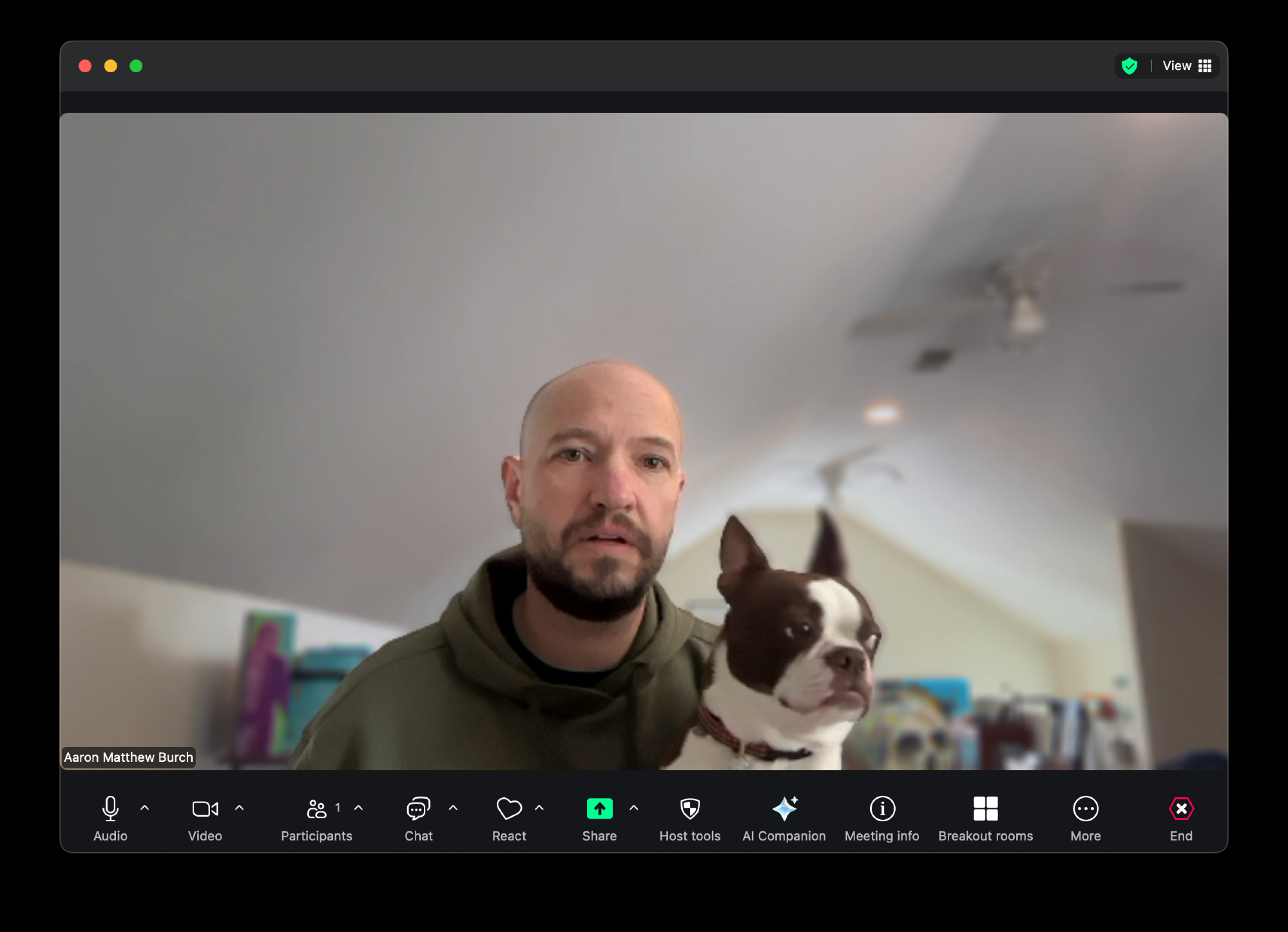Launch the AI Companion sparkle icon
The width and height of the screenshot is (1288, 932).
pyautogui.click(x=784, y=817)
